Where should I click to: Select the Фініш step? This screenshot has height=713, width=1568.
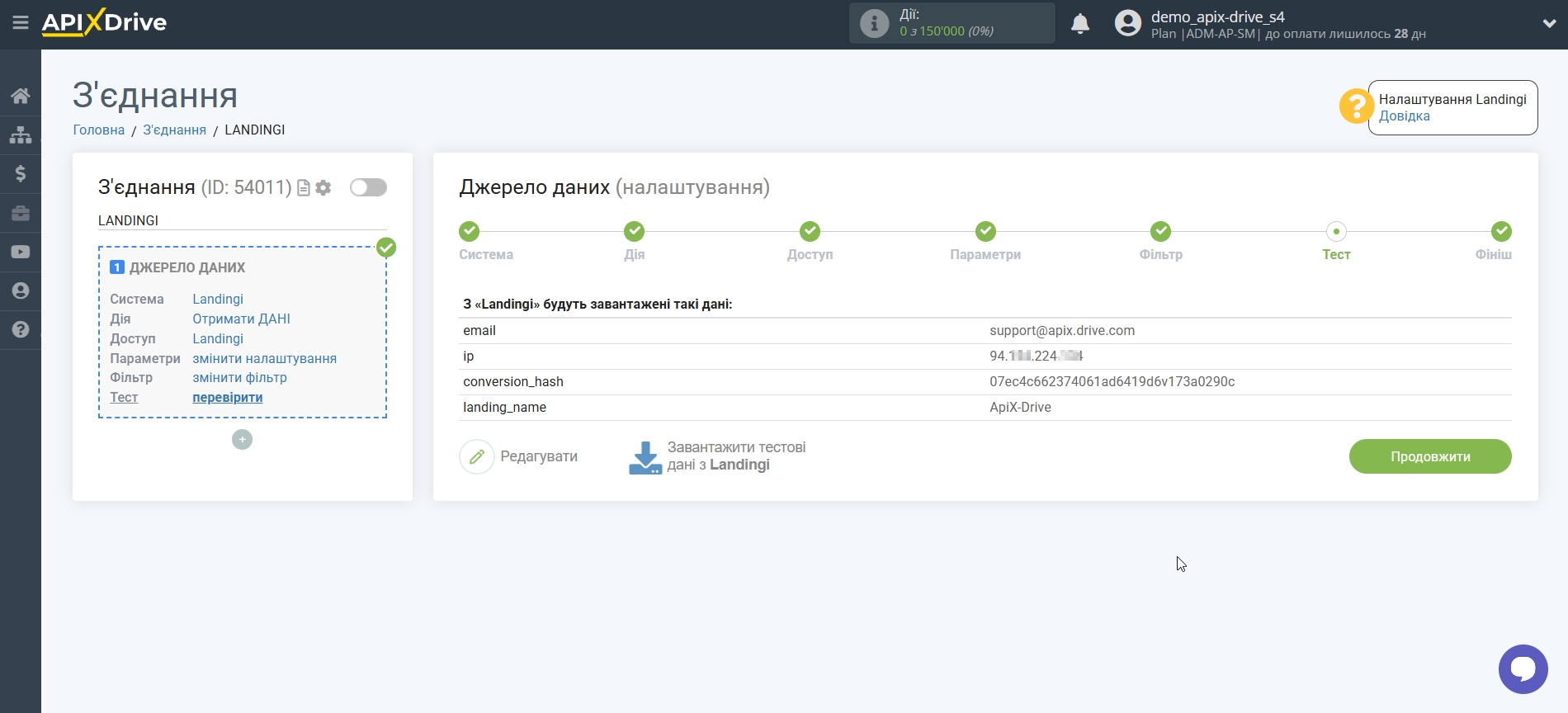(x=1501, y=231)
